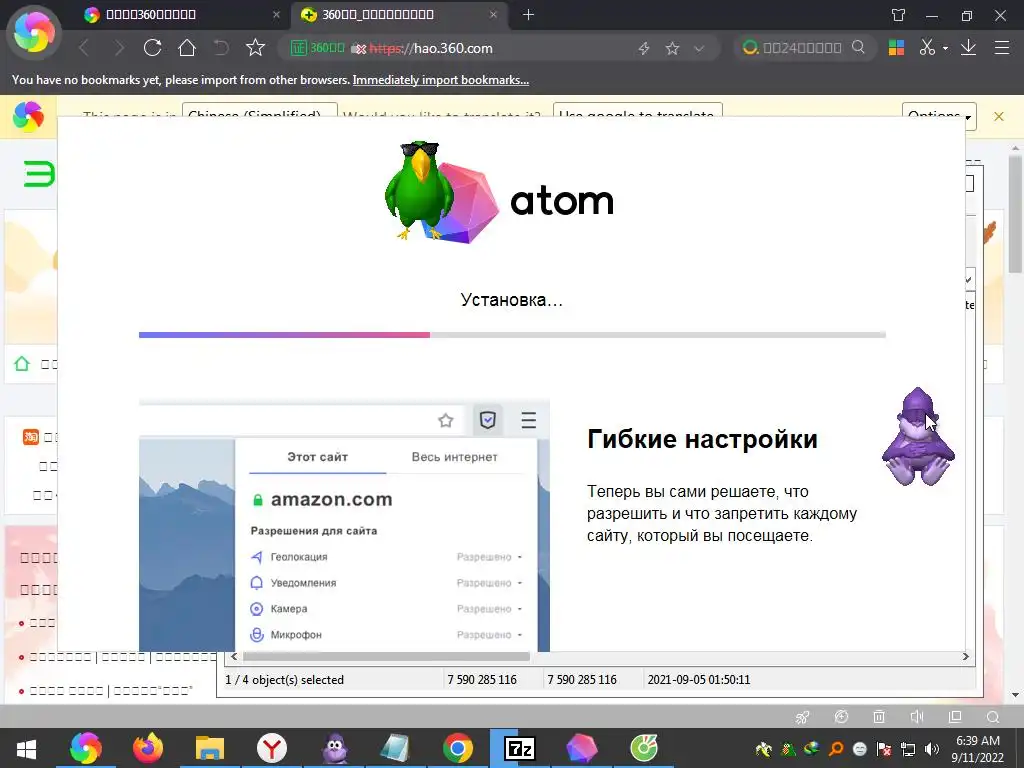Click the favorites star beside home icon

pos(255,48)
